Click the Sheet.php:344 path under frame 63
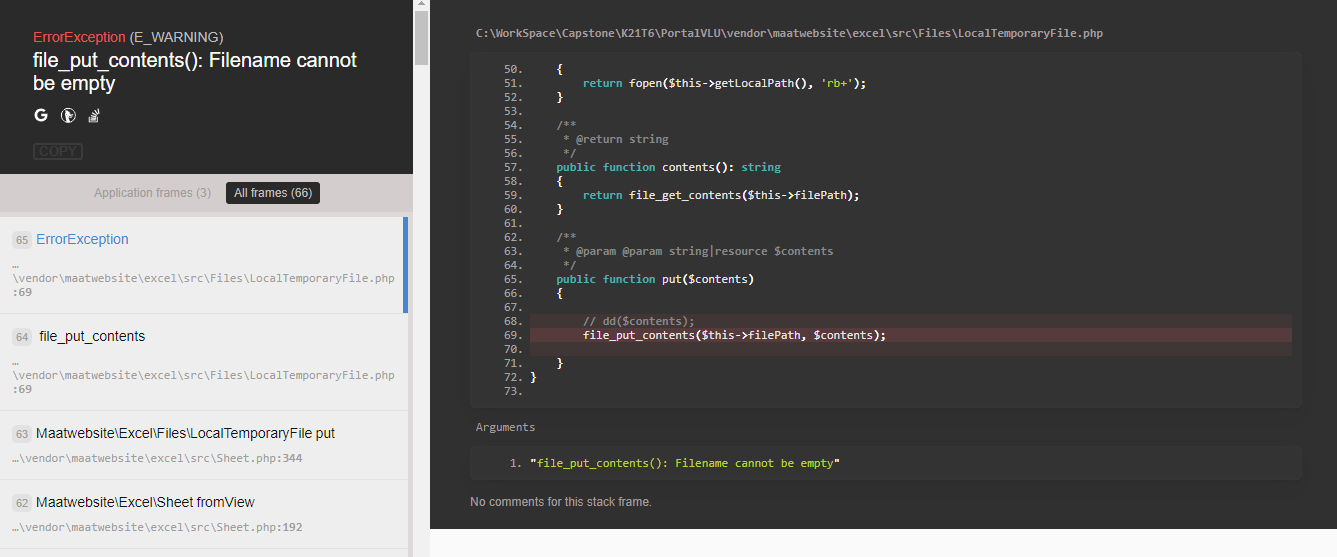 157,458
